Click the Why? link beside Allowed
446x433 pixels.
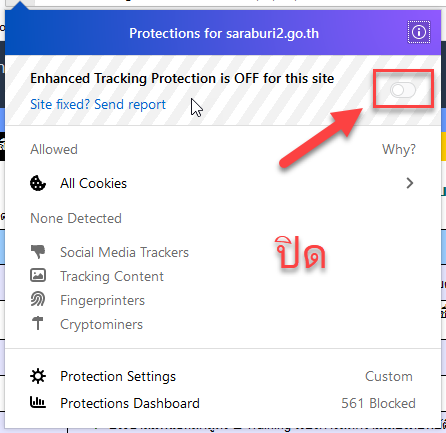(399, 149)
